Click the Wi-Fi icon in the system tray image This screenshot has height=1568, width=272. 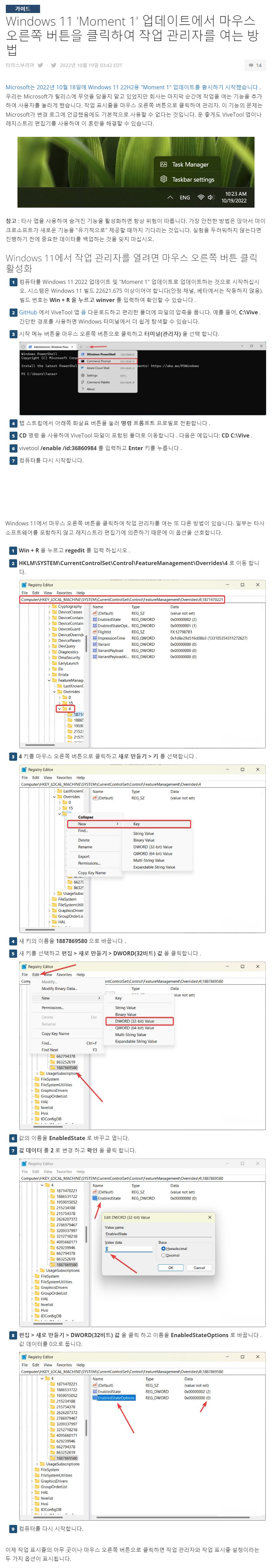[x=201, y=197]
